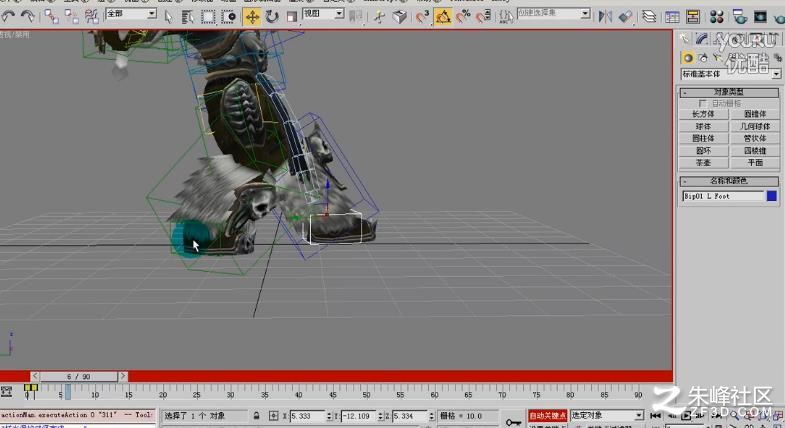Collapse the 对象类型 rollout
This screenshot has width=785, height=428.
[728, 92]
